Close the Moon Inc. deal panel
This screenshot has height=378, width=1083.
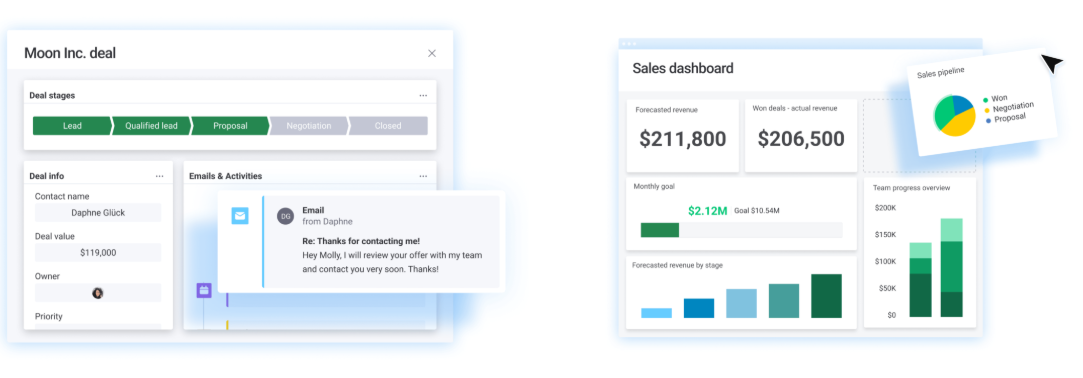coord(432,53)
